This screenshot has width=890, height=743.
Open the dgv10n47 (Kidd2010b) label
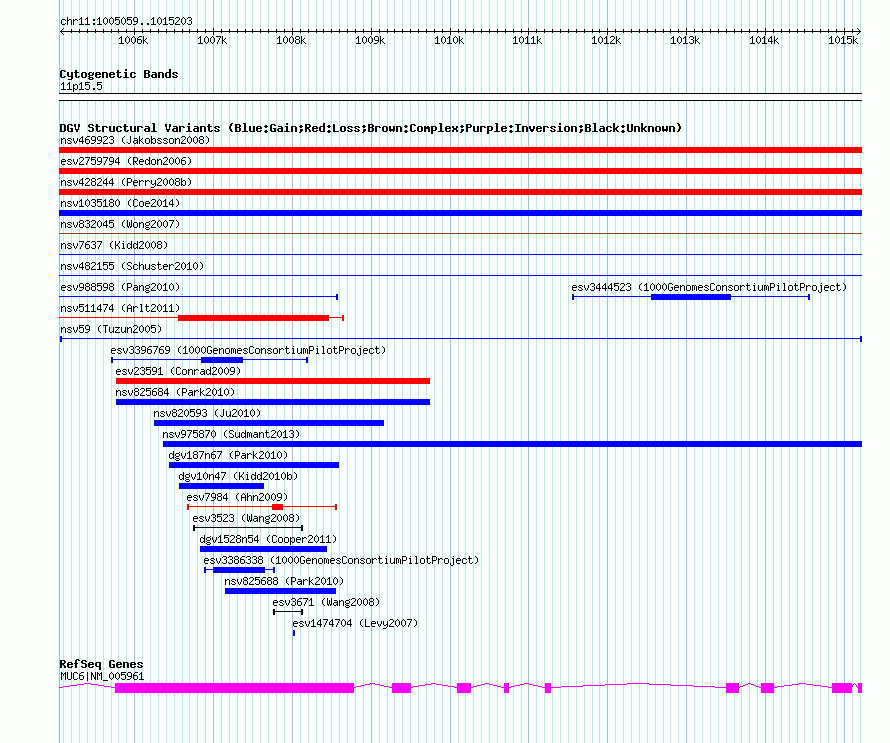pyautogui.click(x=238, y=476)
